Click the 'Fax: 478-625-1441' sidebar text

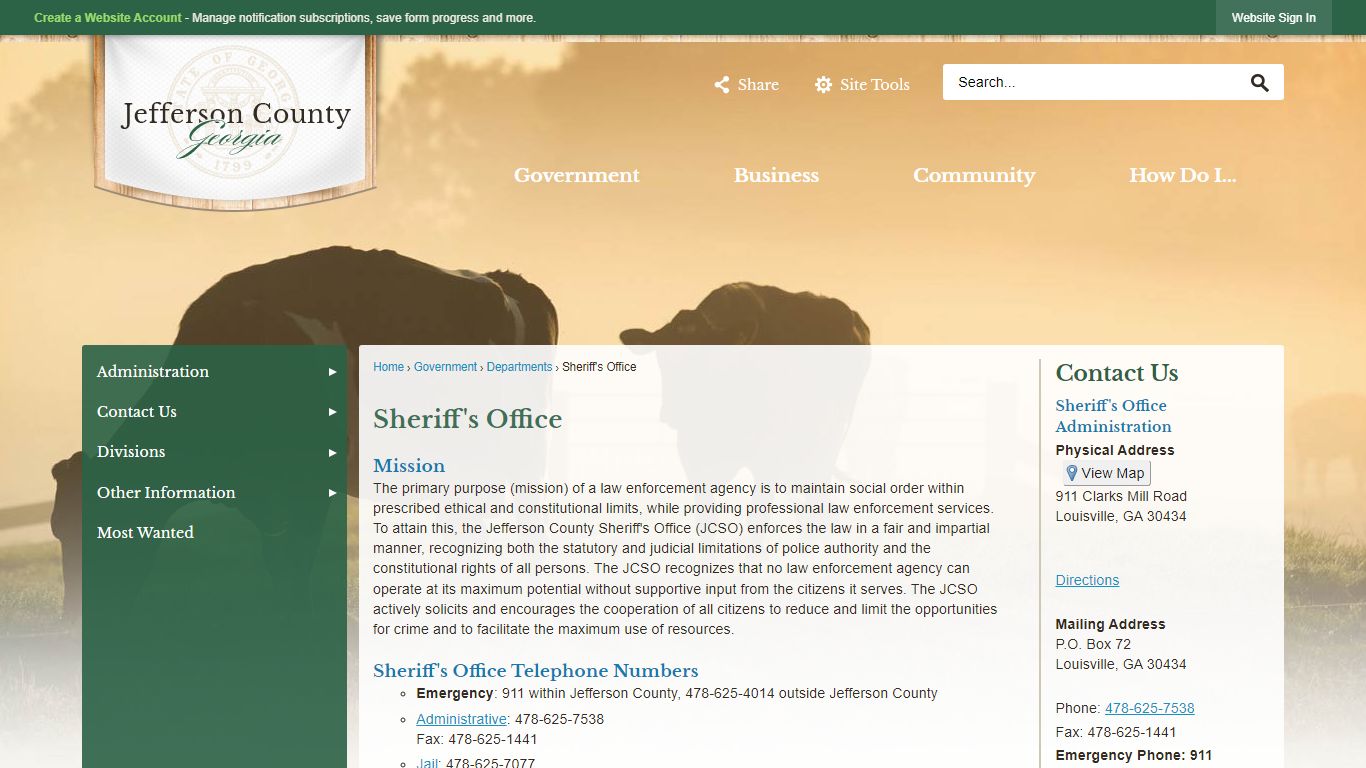[x=1116, y=732]
